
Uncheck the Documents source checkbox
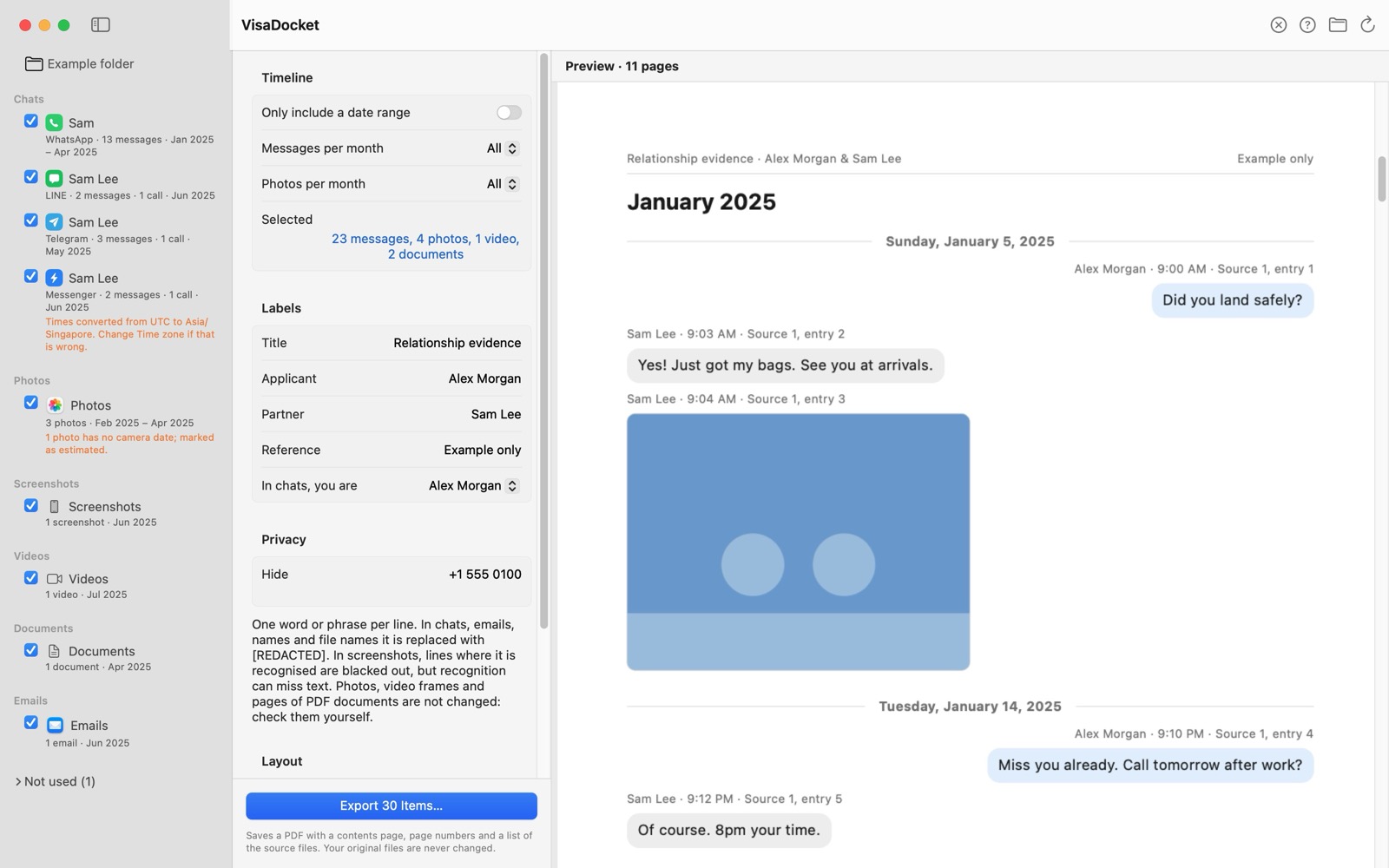coord(31,649)
